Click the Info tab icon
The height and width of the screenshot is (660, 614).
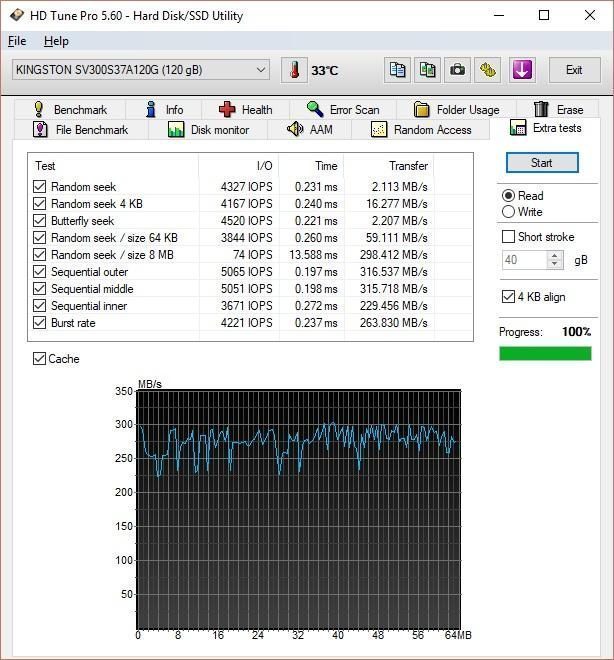(151, 109)
